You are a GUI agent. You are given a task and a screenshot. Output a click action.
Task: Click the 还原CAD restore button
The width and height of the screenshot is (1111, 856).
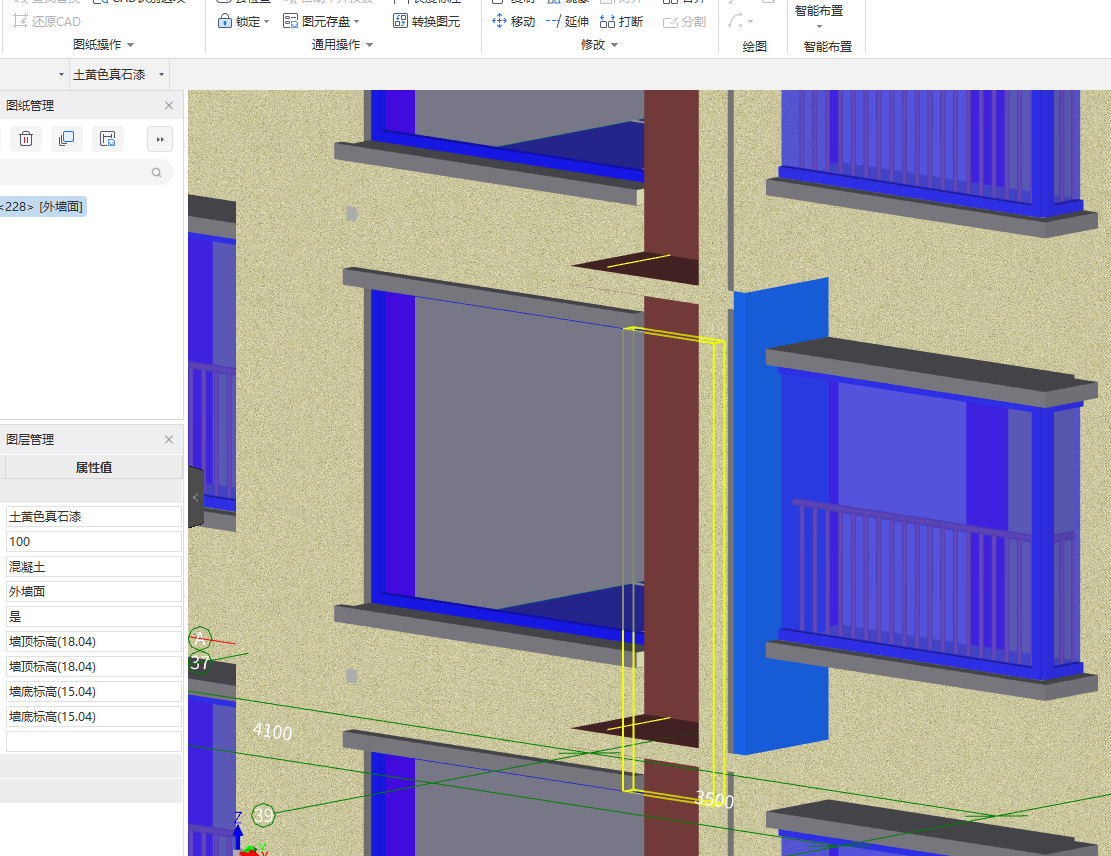47,21
